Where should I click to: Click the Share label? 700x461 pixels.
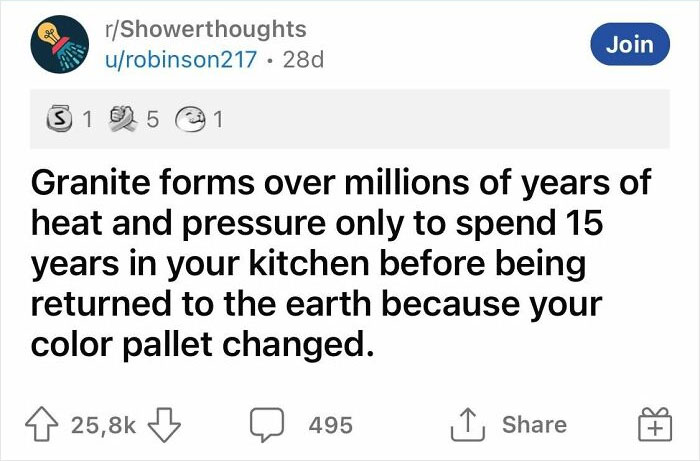coord(534,424)
